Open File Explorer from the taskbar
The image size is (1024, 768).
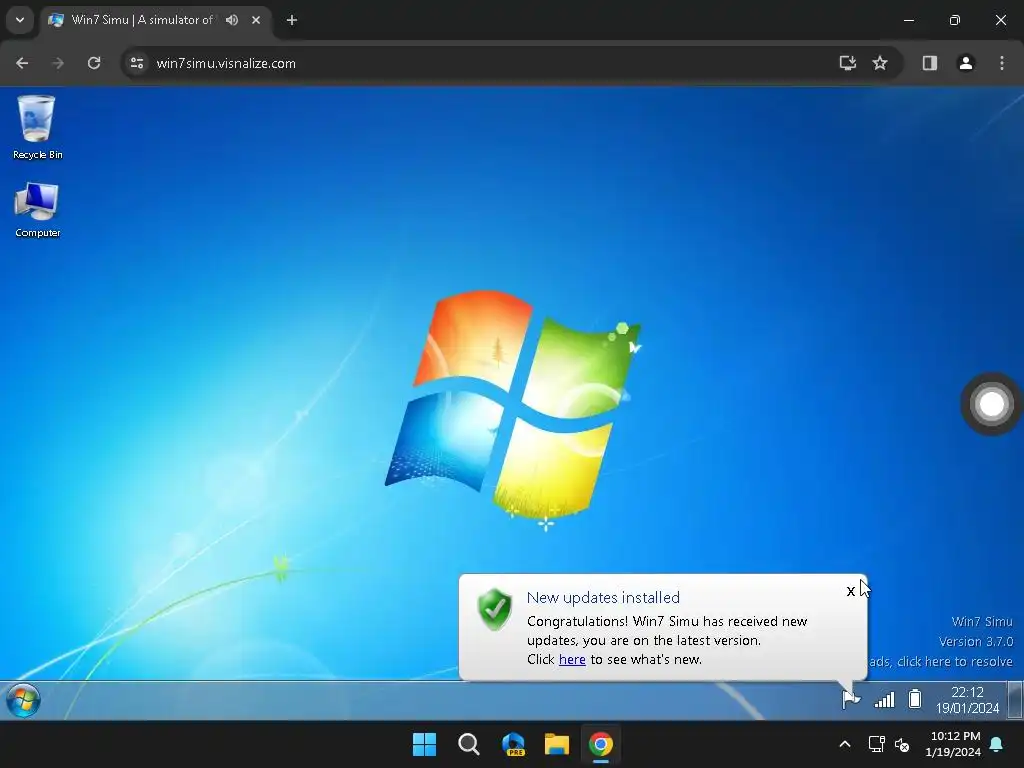557,744
